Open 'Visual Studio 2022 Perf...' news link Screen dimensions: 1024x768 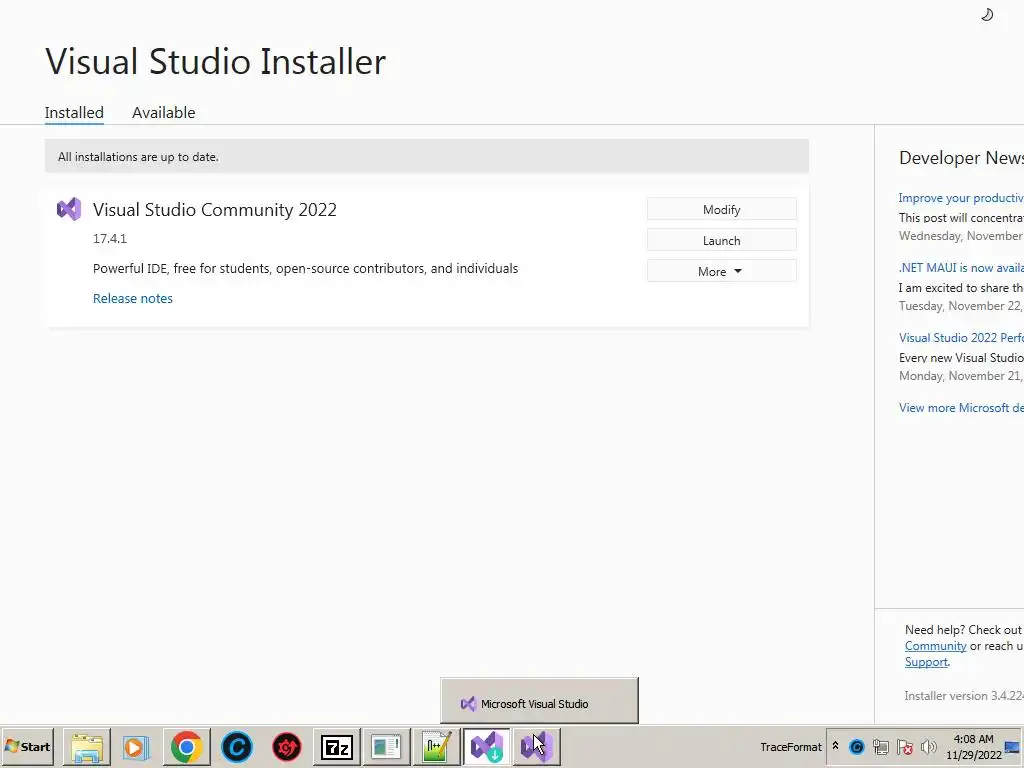click(x=961, y=338)
